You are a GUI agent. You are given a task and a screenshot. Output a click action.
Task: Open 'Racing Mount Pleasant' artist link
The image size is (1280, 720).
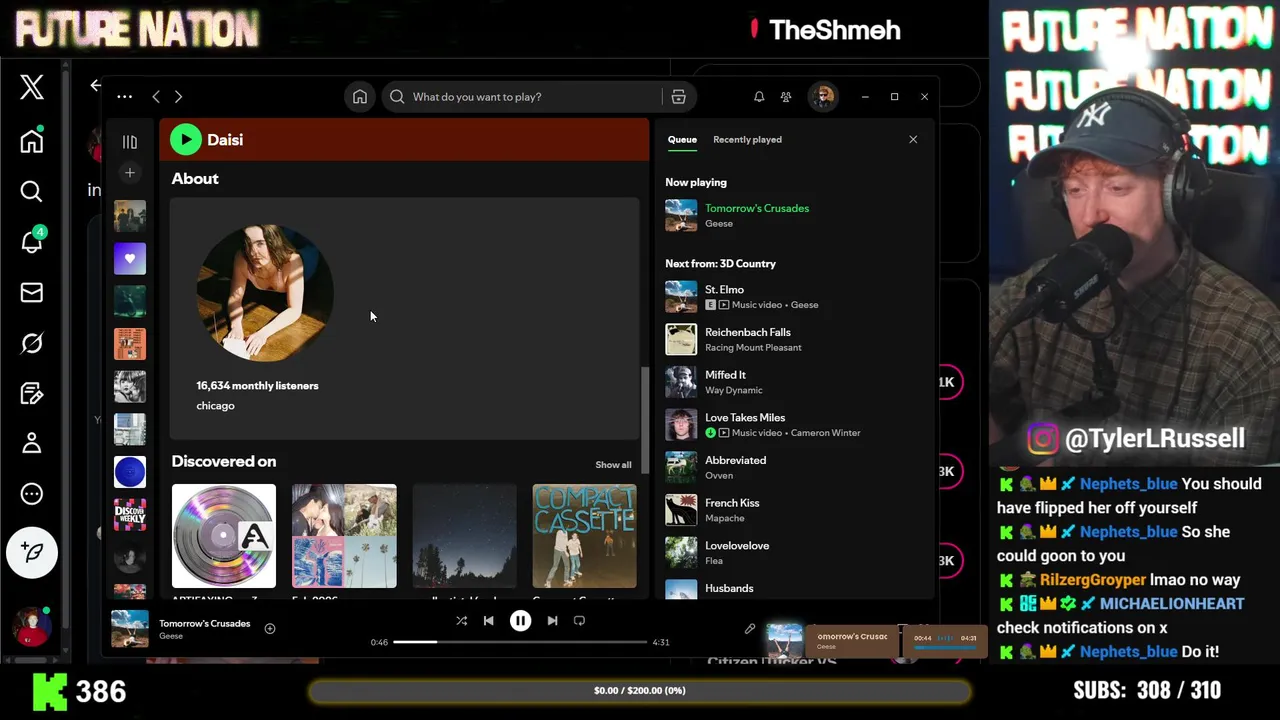753,348
